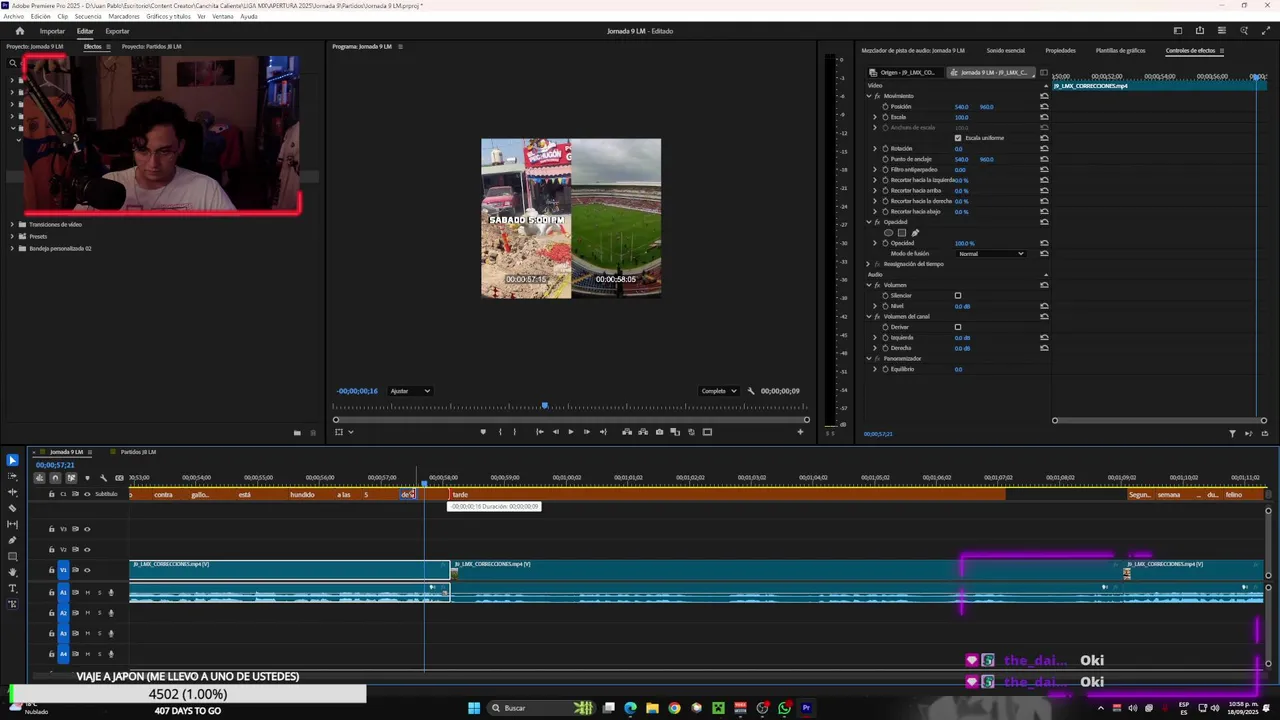Click the Importar workspace button
This screenshot has height=720, width=1280.
(52, 31)
